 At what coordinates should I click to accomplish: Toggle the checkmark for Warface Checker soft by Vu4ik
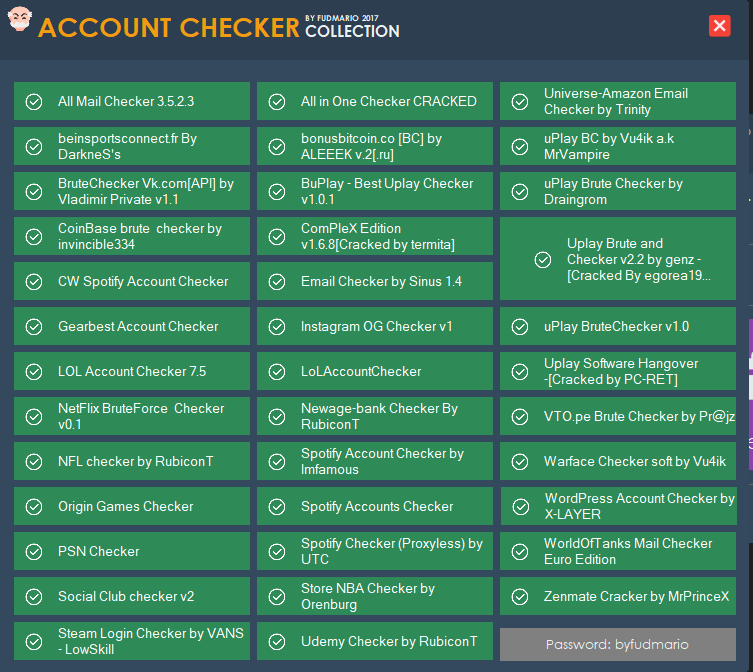point(520,462)
